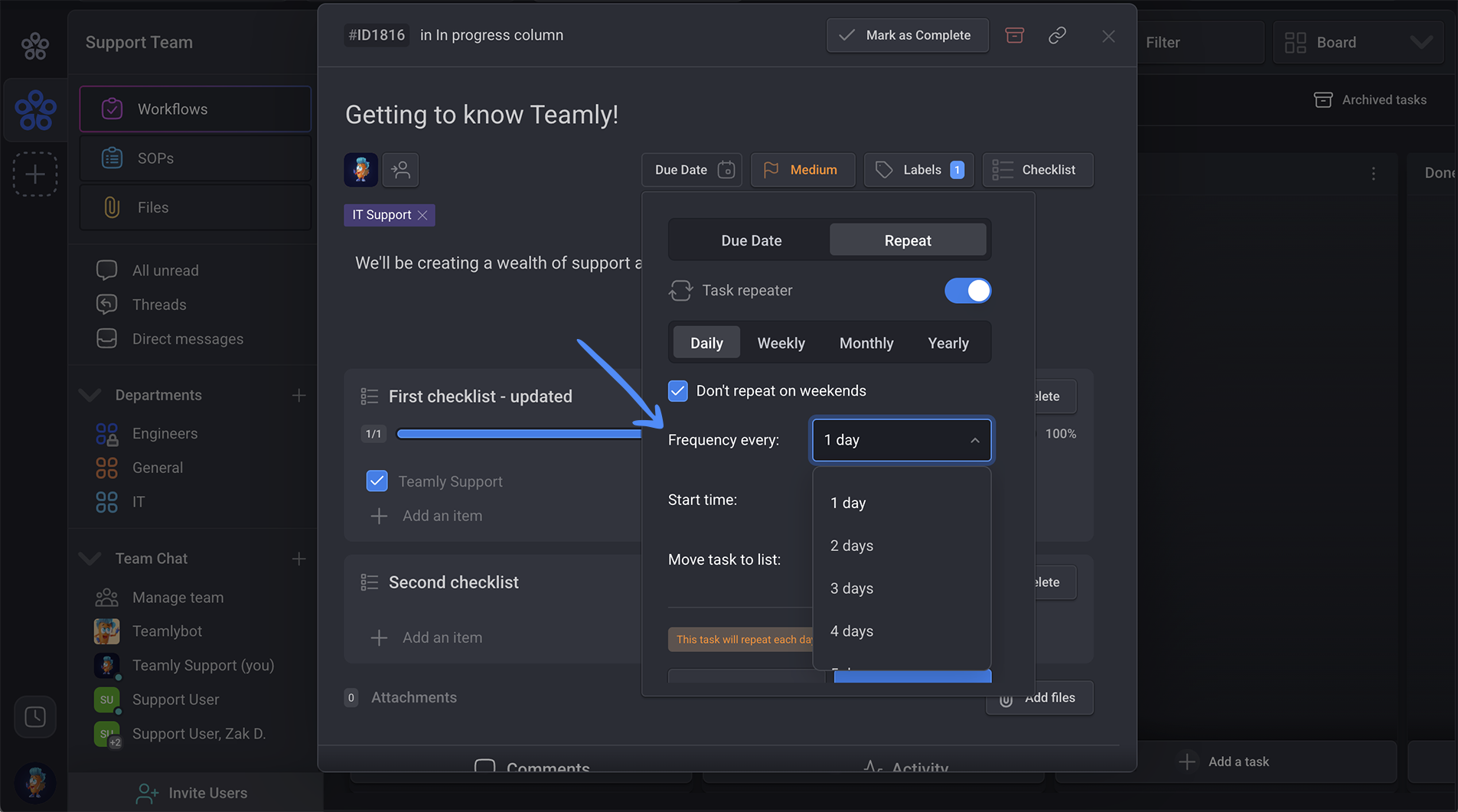
Task: Copy task link with chain icon
Action: (1057, 35)
